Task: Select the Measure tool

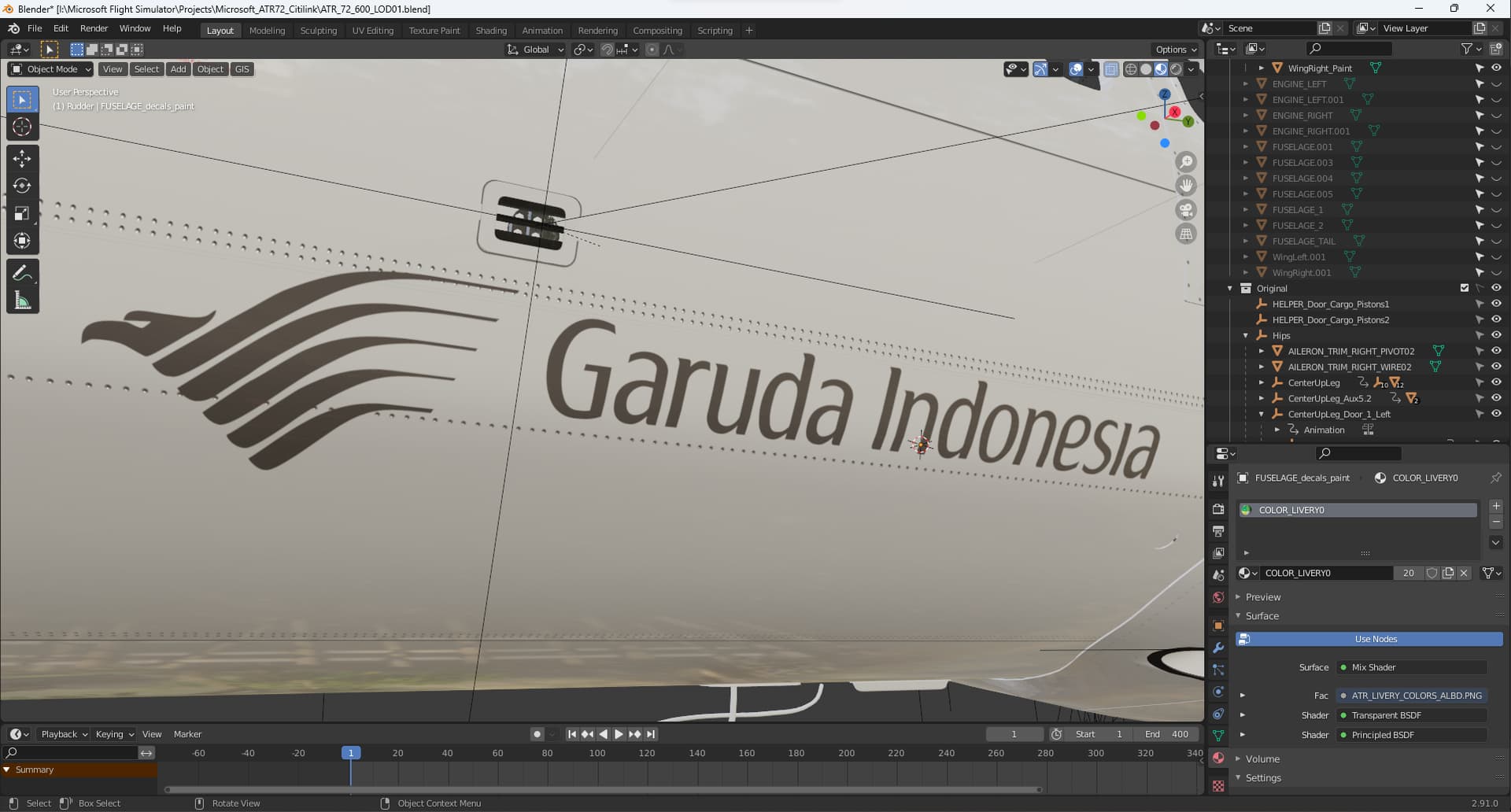Action: click(22, 301)
